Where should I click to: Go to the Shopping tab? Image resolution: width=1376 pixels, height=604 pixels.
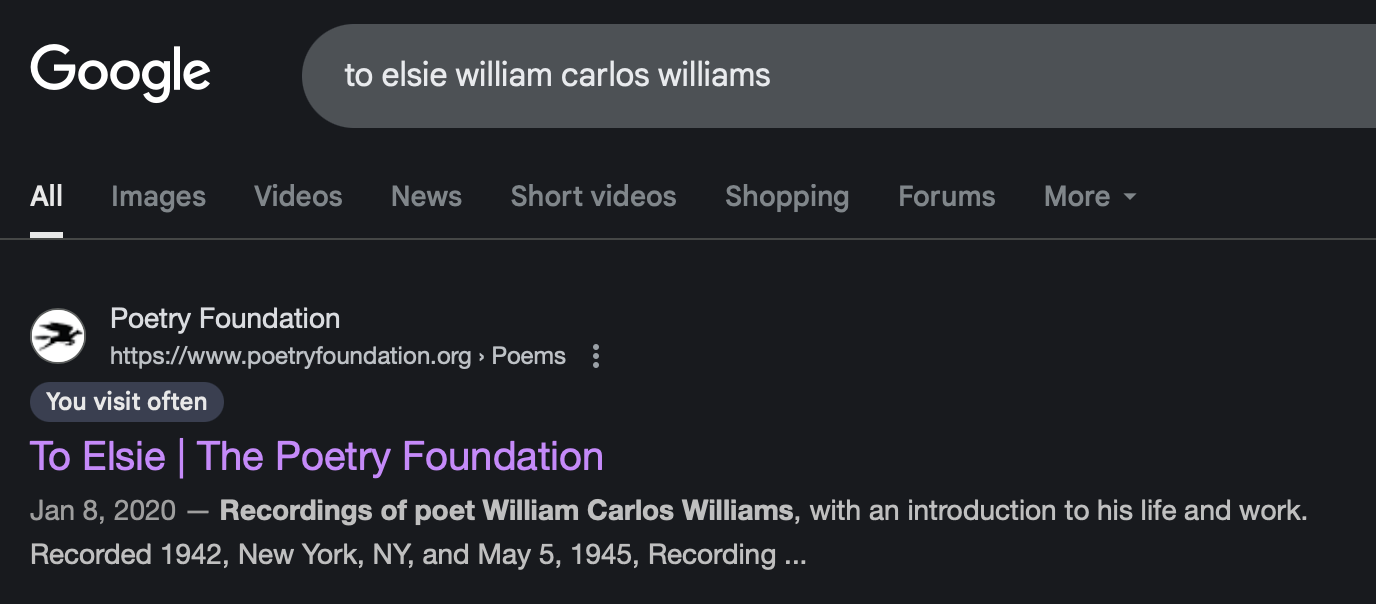(787, 196)
